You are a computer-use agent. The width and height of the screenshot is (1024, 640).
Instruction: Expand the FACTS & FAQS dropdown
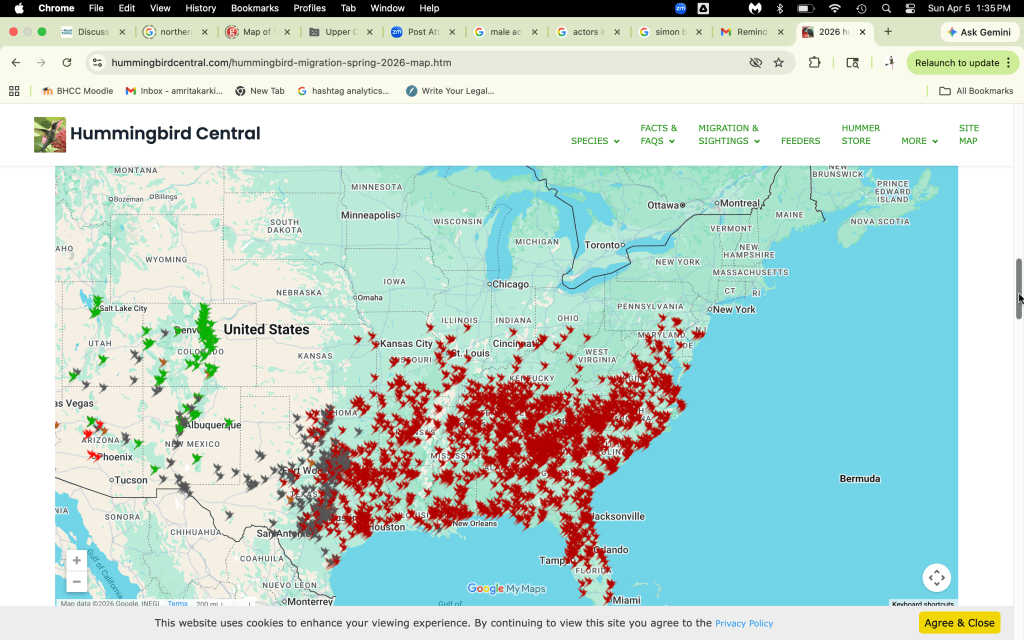pos(658,134)
